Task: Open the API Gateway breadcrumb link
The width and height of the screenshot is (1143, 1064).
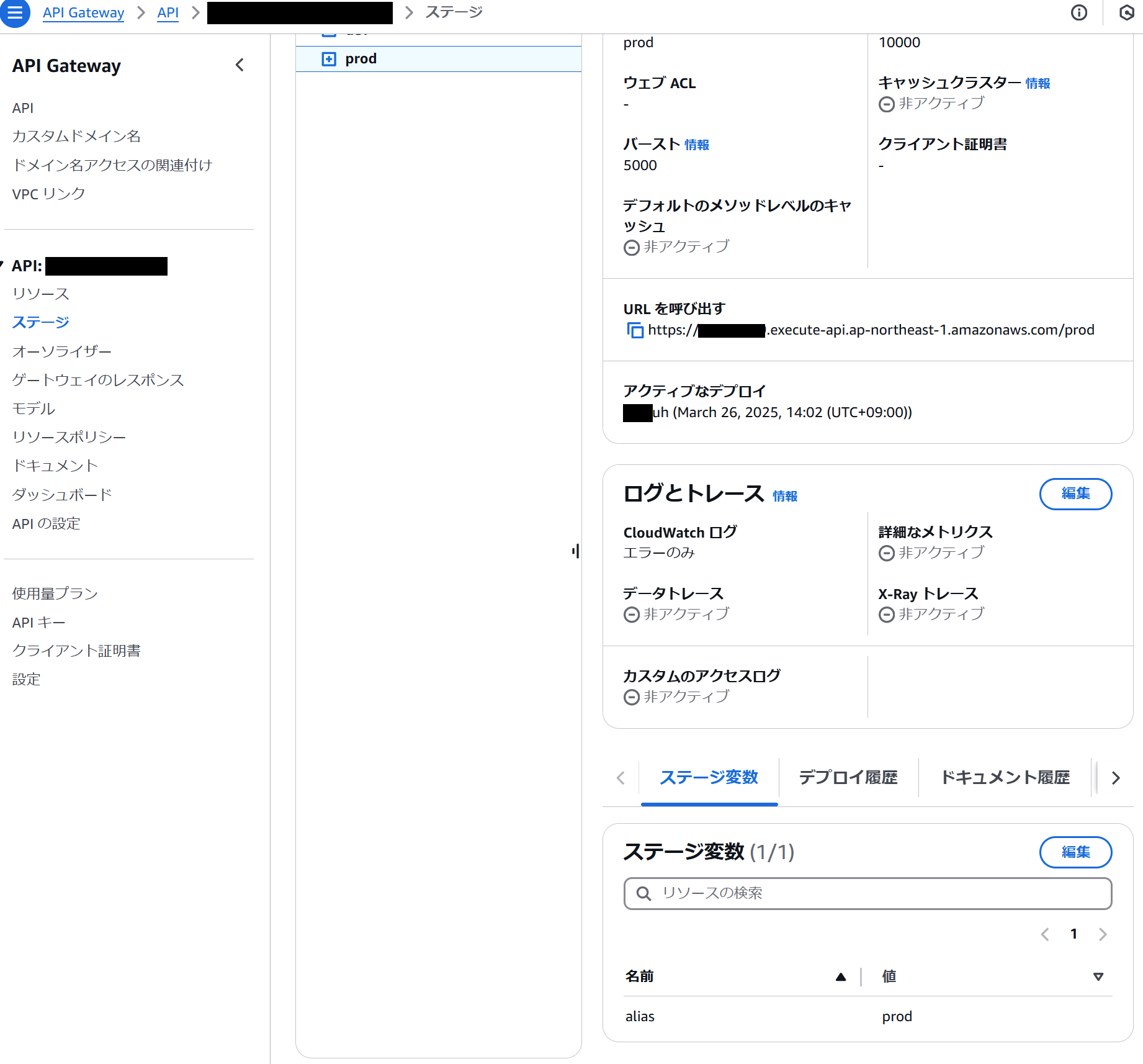Action: [x=83, y=12]
